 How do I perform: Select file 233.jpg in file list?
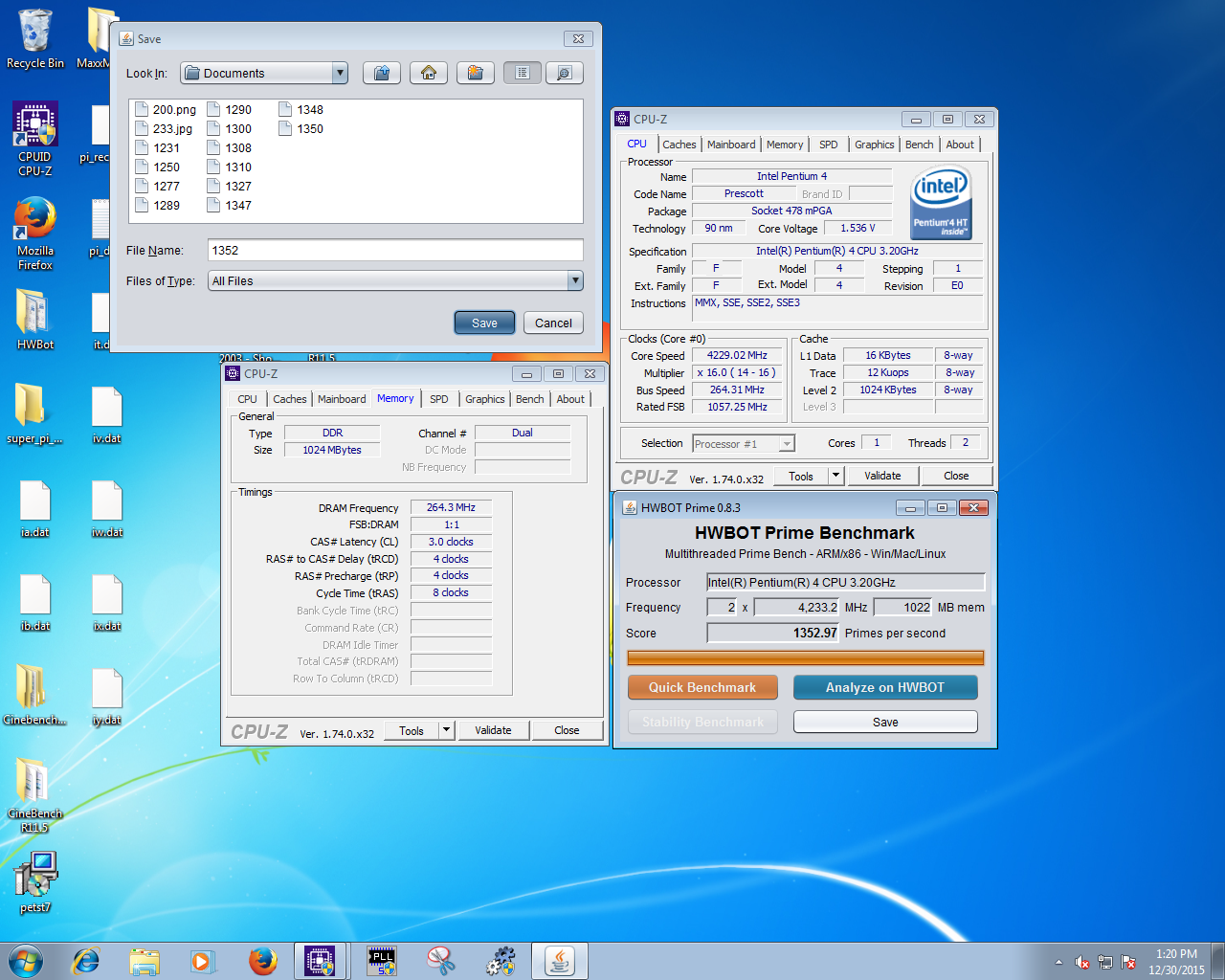tap(164, 128)
